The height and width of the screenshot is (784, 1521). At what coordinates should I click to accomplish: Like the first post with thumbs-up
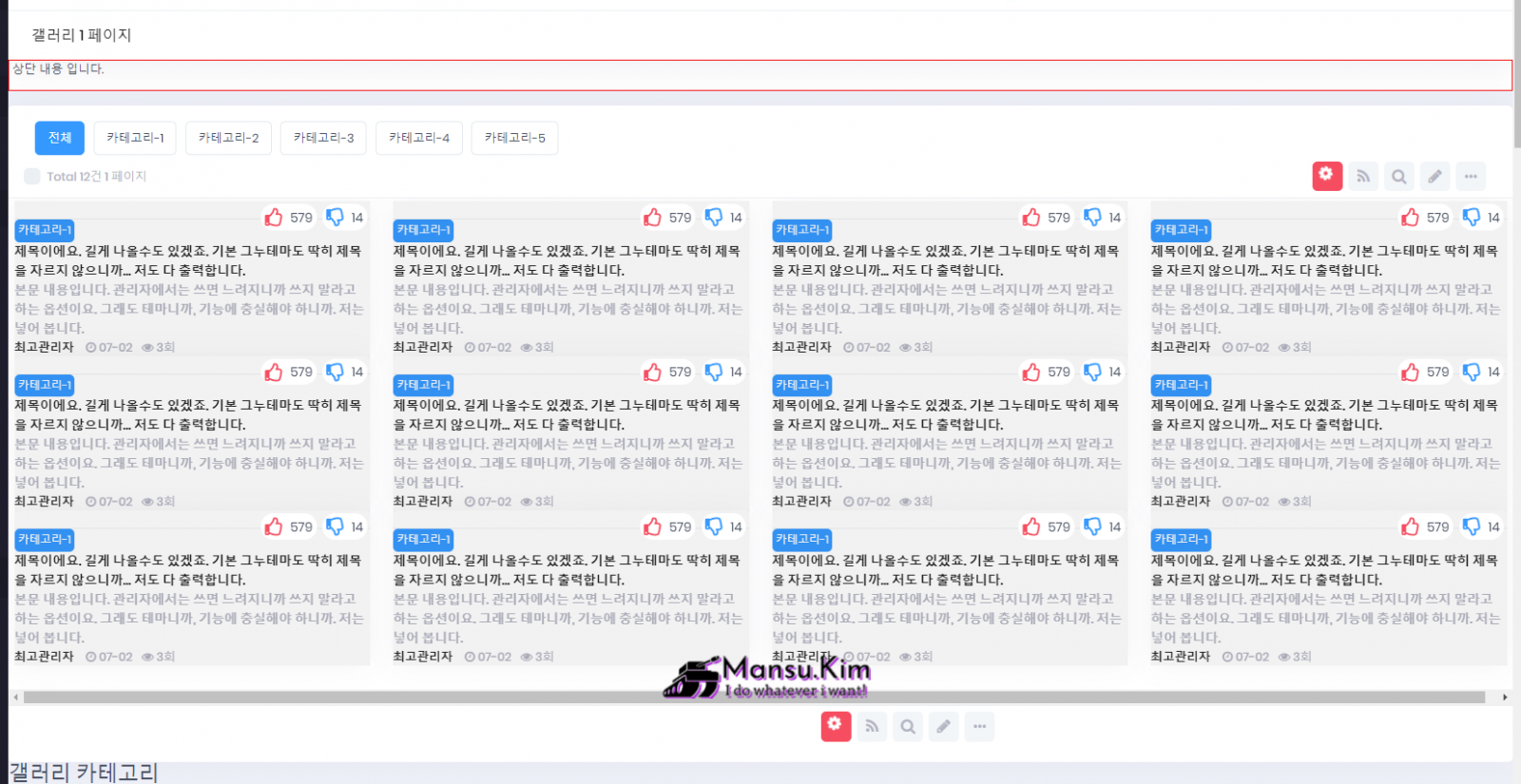[274, 218]
